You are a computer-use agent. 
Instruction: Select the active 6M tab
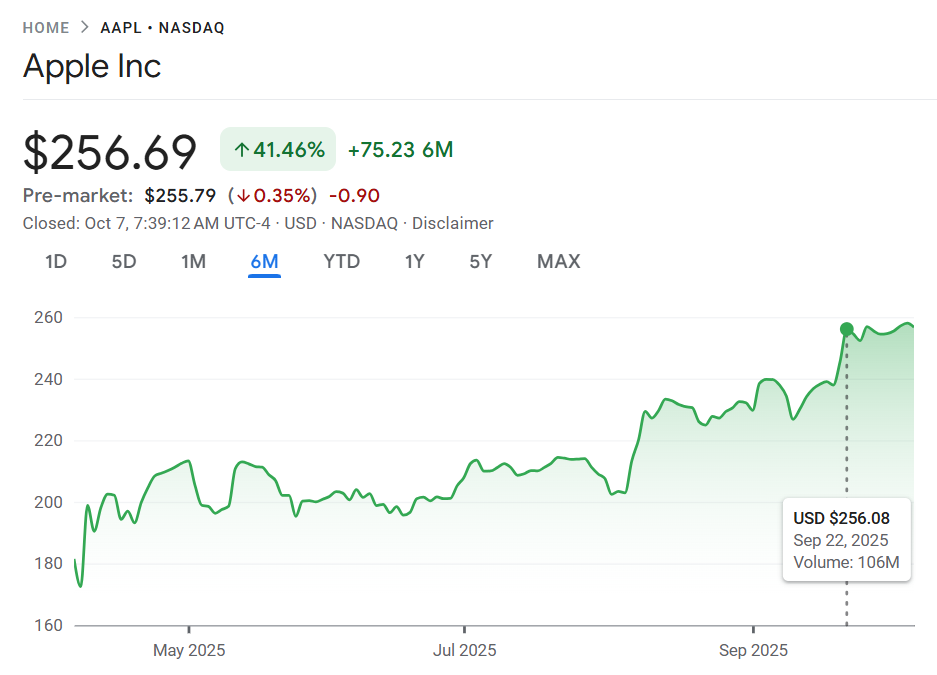[265, 262]
